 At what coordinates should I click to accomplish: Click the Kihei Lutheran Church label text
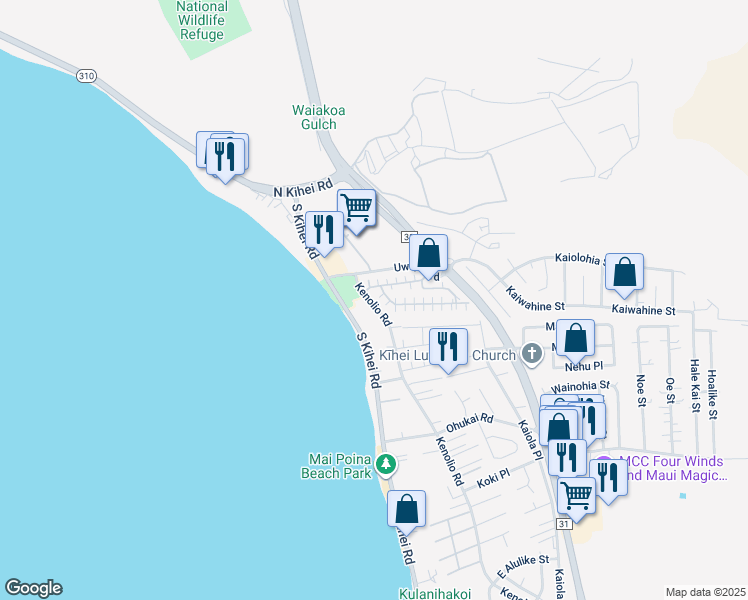pyautogui.click(x=447, y=355)
